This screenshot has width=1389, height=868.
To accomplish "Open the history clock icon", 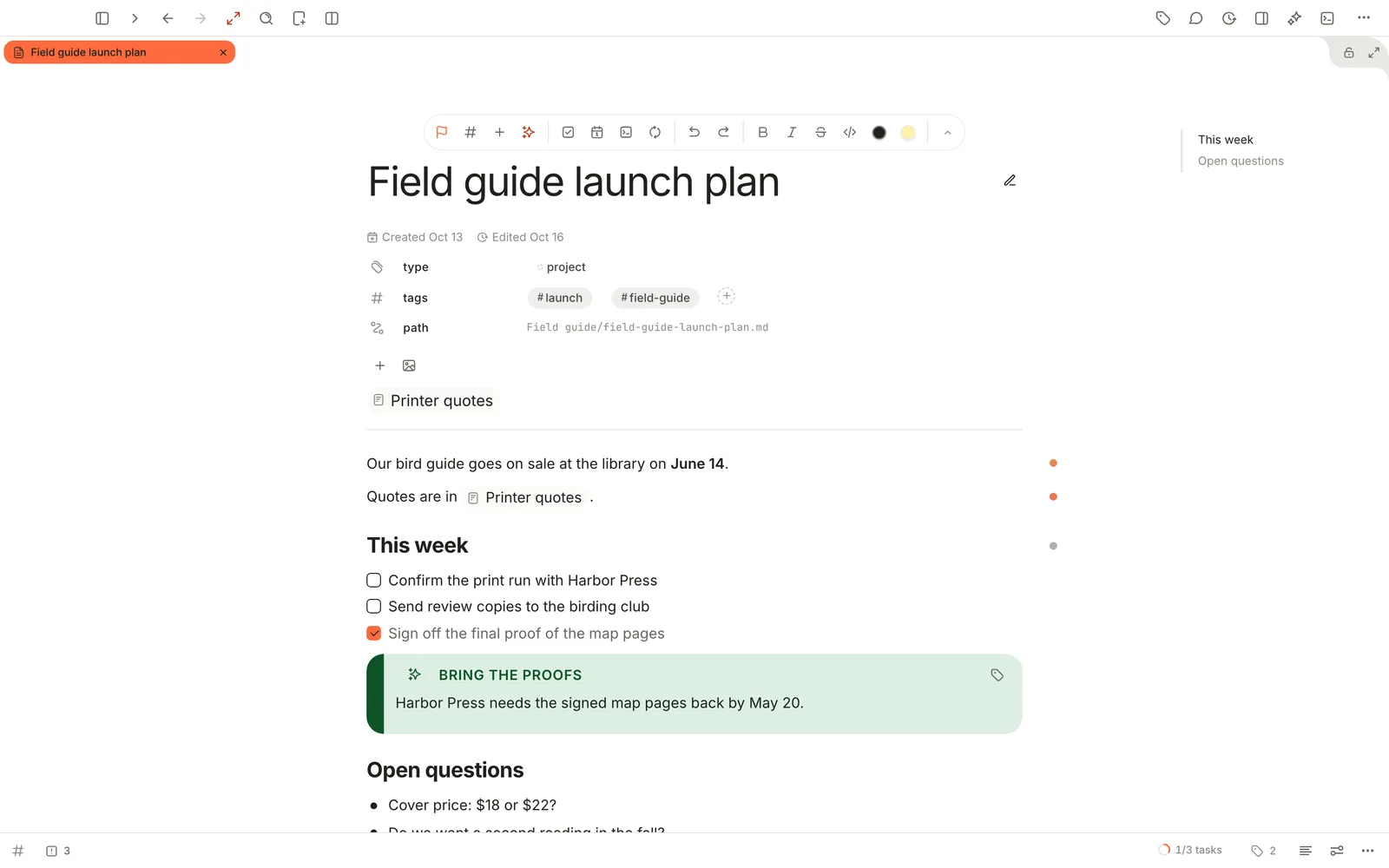I will pyautogui.click(x=1229, y=18).
